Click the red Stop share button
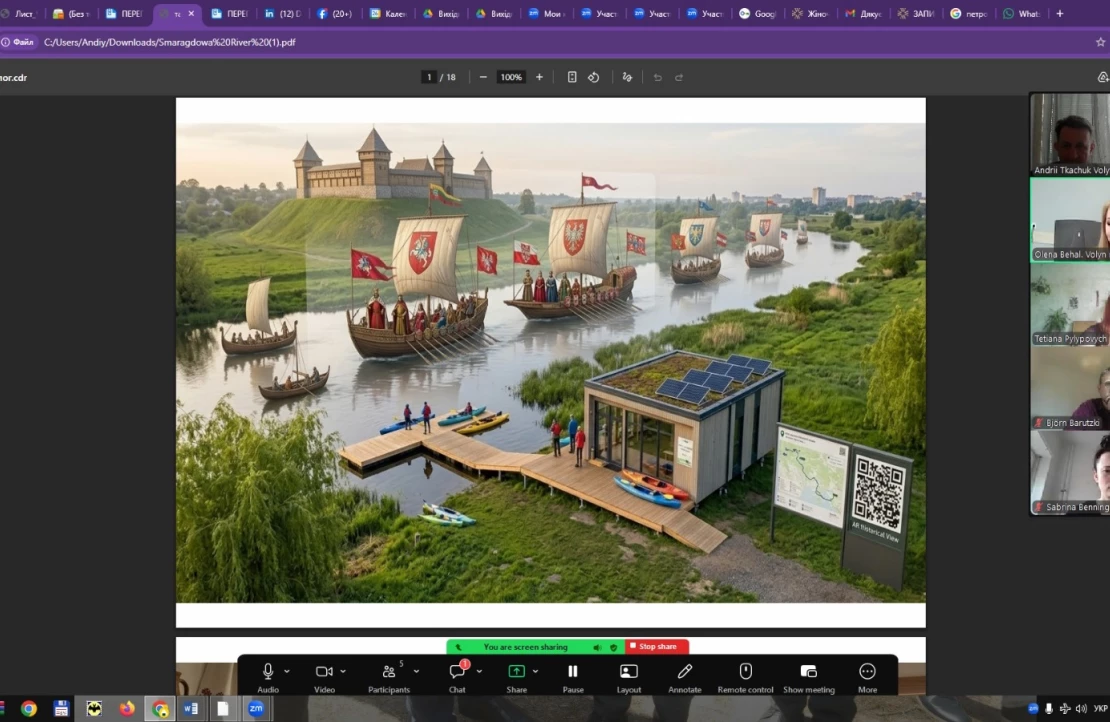The width and height of the screenshot is (1110, 722). tap(657, 647)
